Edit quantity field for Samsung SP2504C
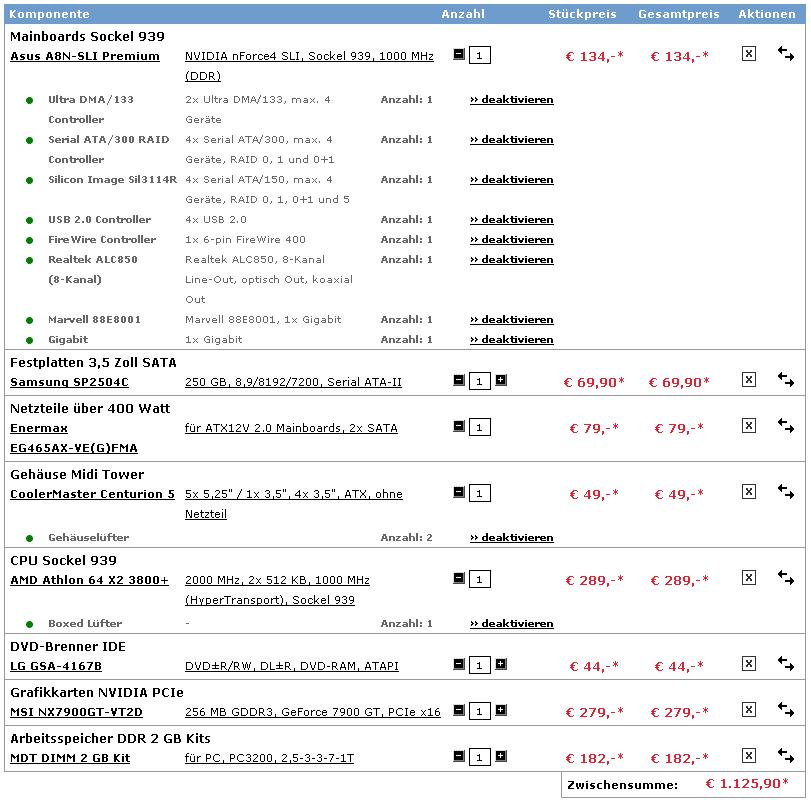 pyautogui.click(x=479, y=382)
